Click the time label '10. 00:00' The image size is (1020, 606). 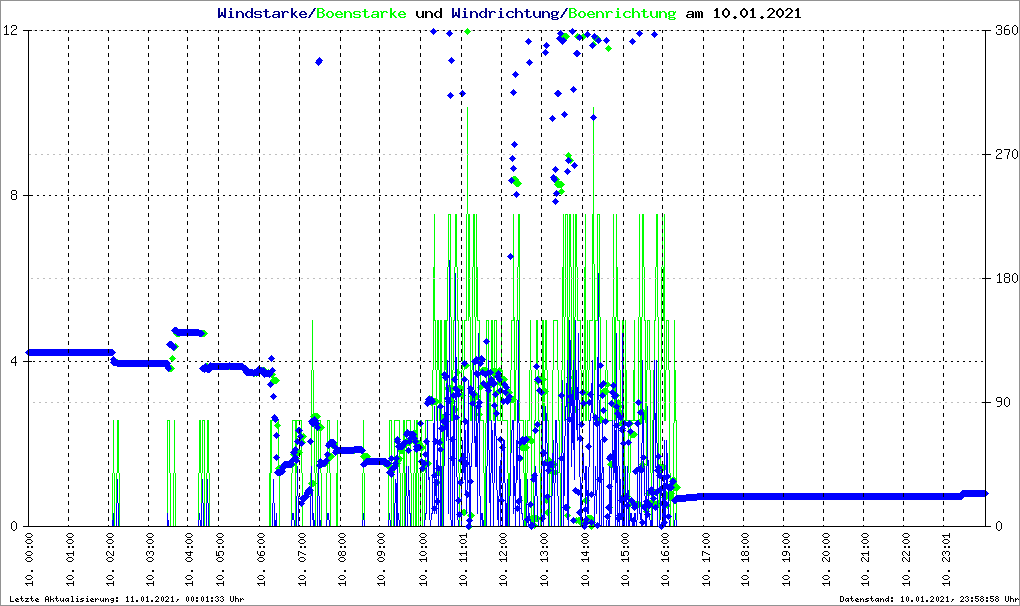click(29, 560)
